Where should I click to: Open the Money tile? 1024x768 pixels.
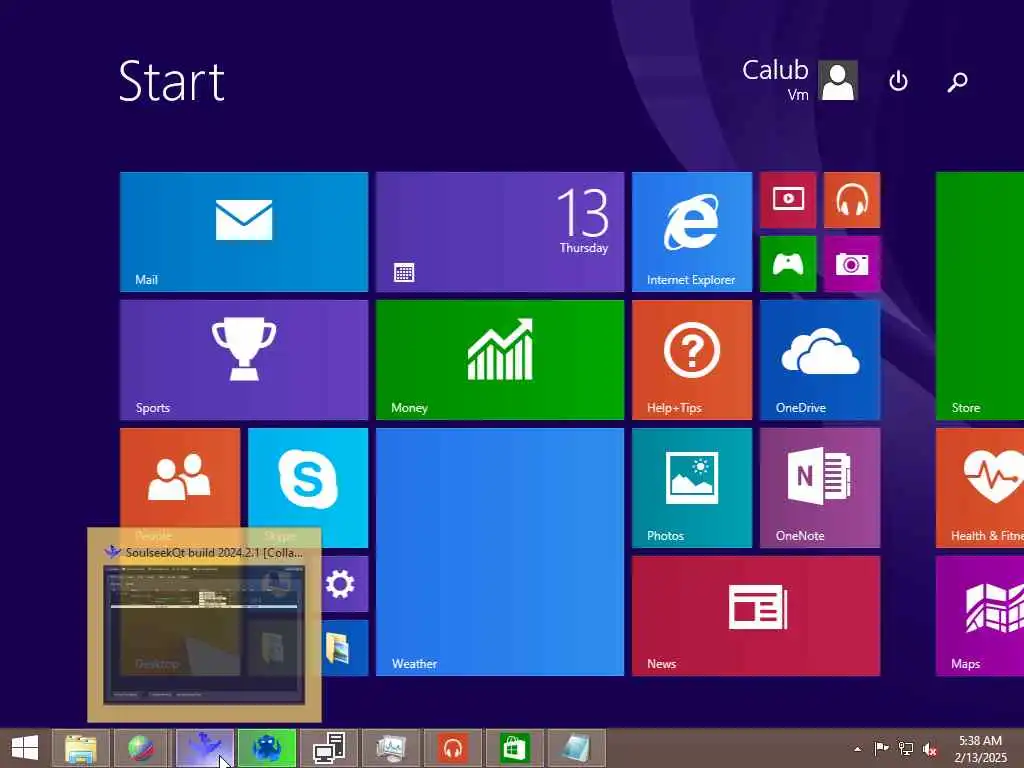[x=500, y=360]
